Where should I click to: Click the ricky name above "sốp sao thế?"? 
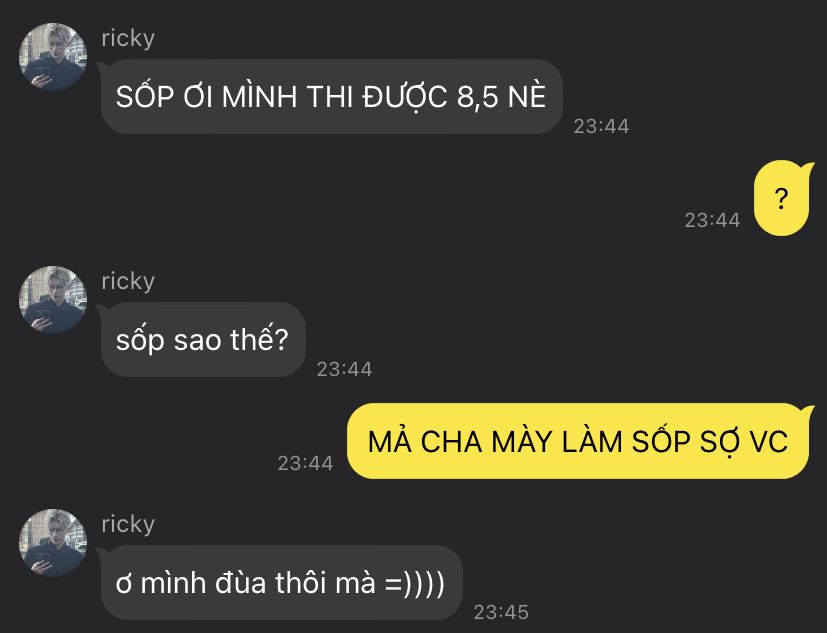click(128, 282)
